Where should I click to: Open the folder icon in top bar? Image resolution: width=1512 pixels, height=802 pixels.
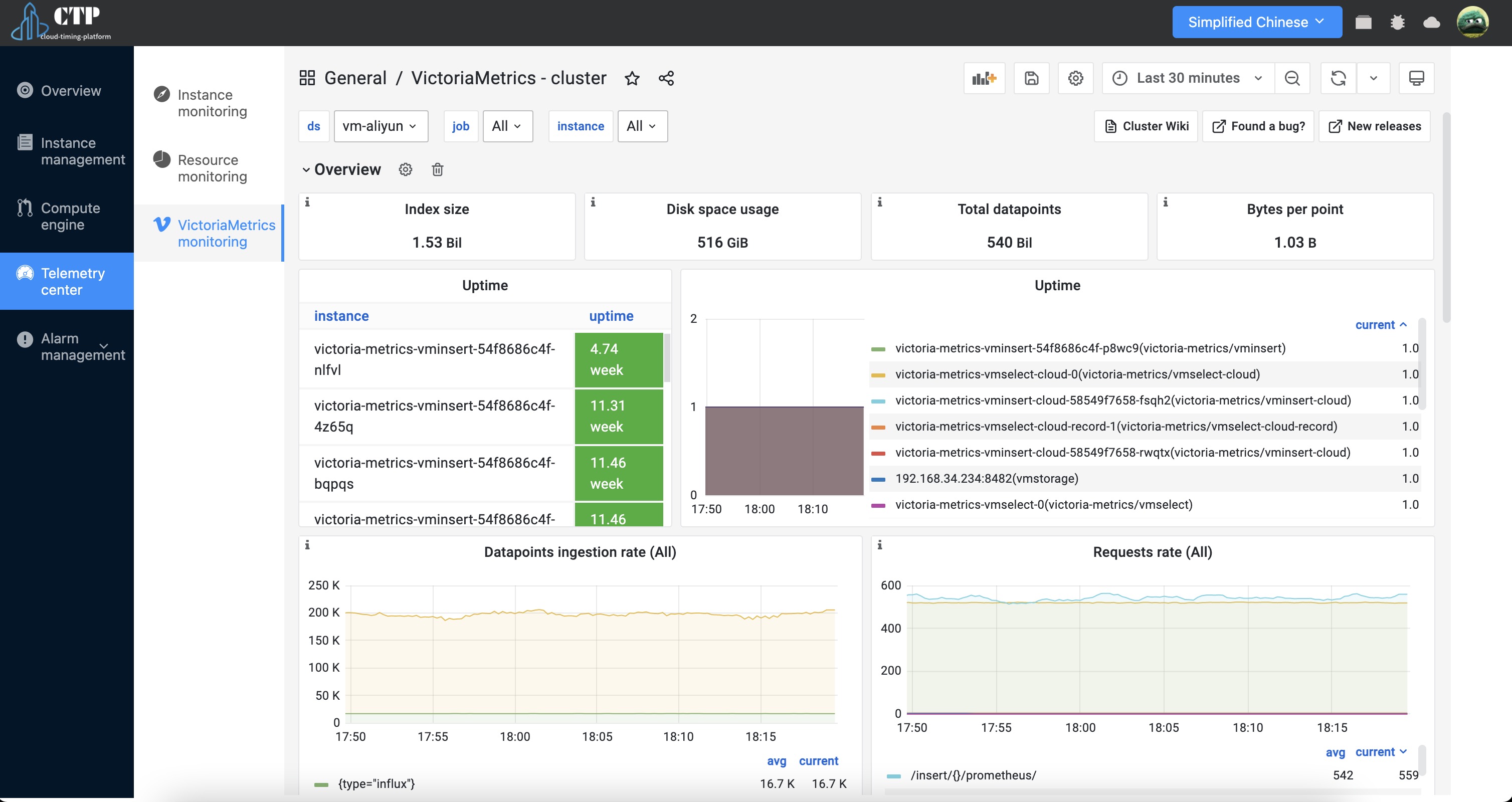[x=1364, y=22]
